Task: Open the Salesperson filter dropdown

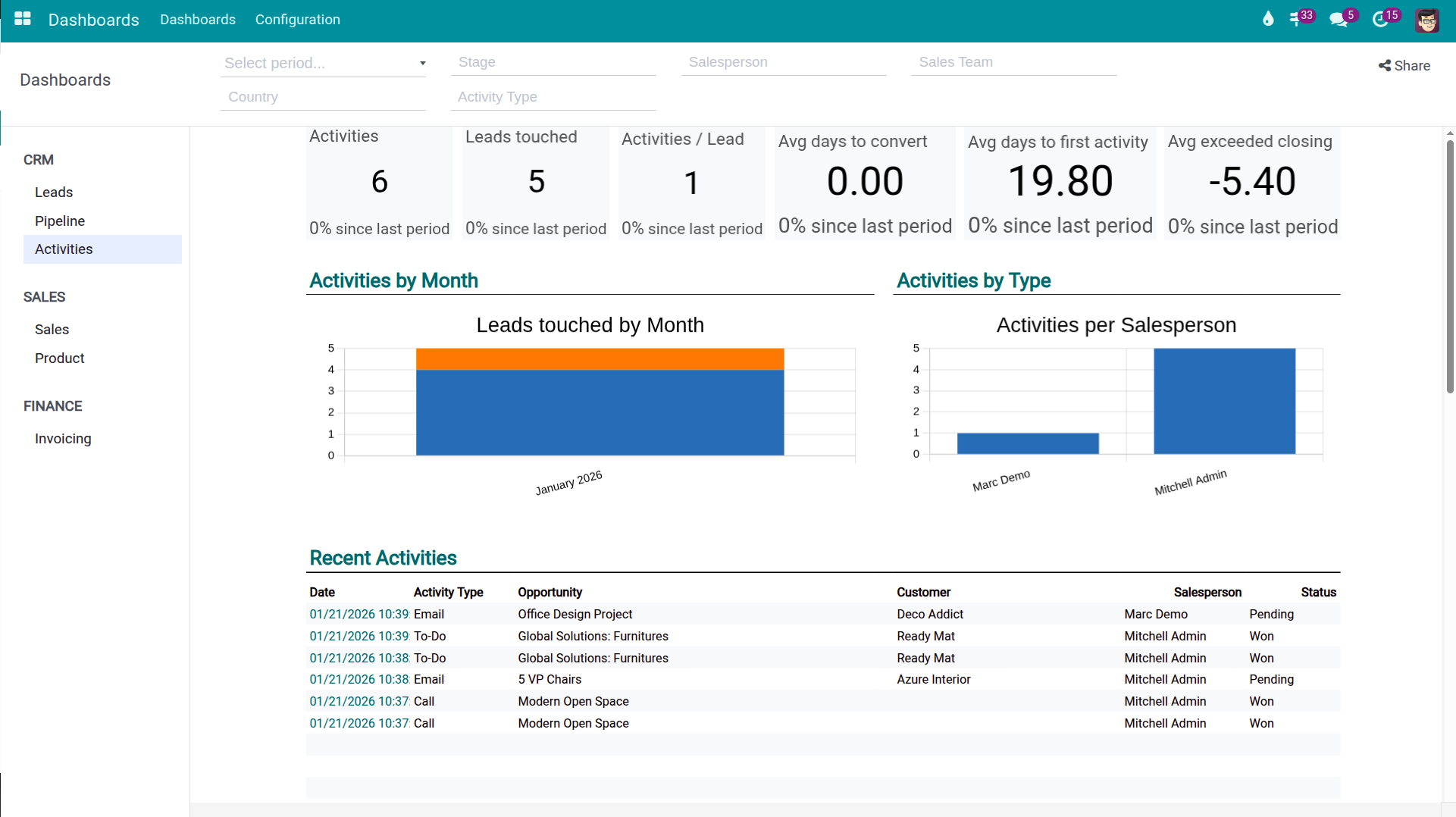Action: point(784,62)
